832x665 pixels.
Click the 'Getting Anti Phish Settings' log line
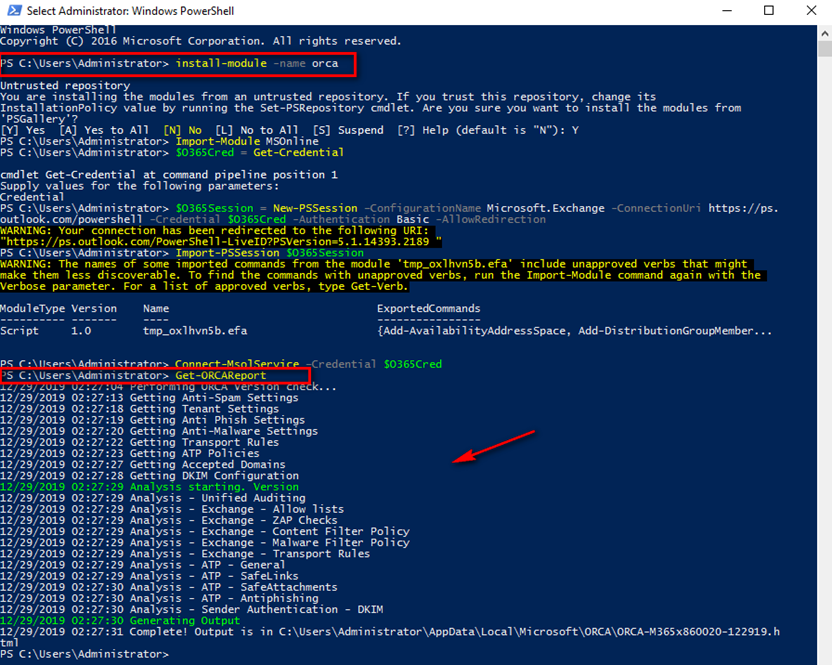152,420
